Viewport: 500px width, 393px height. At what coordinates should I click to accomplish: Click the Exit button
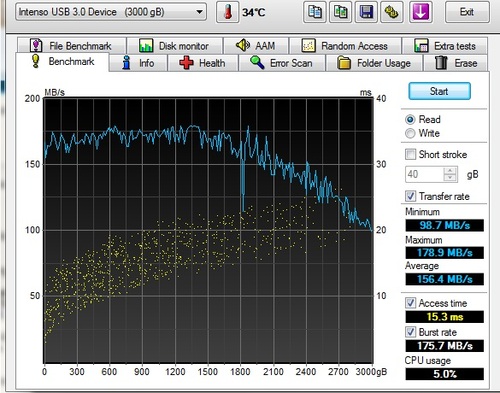(467, 12)
